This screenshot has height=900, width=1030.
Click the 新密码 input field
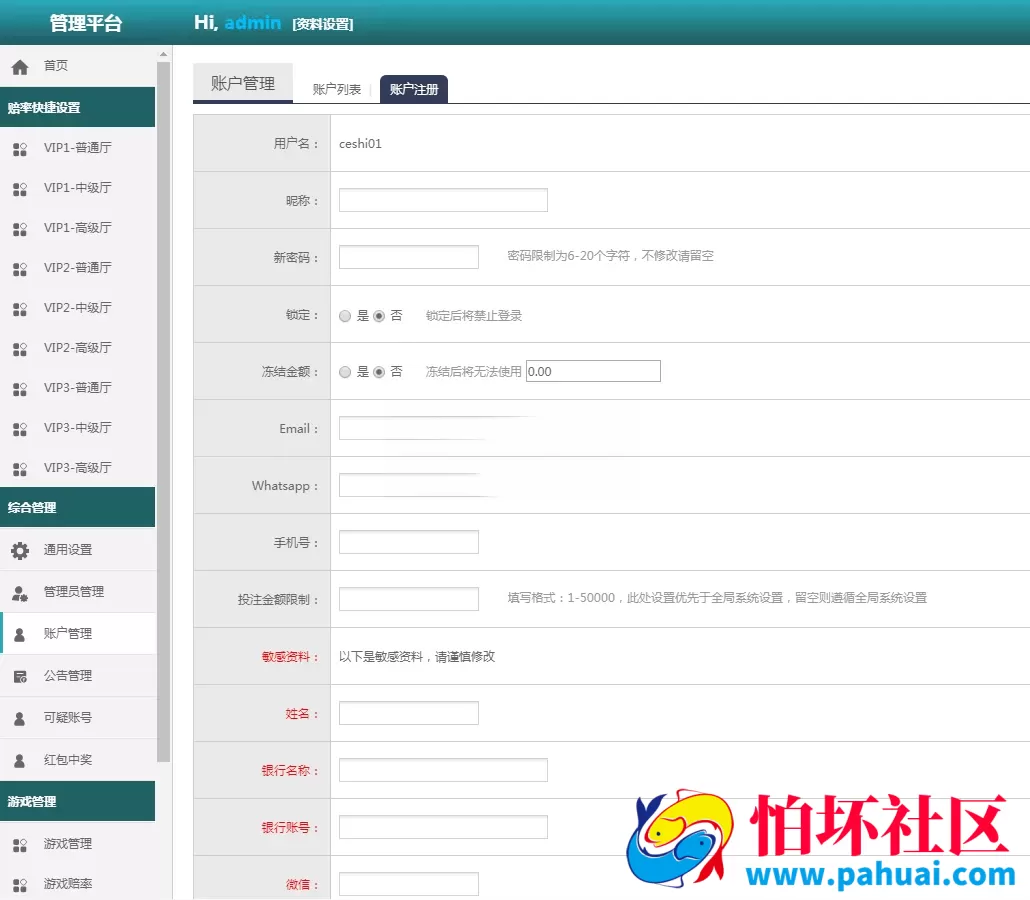tap(409, 257)
